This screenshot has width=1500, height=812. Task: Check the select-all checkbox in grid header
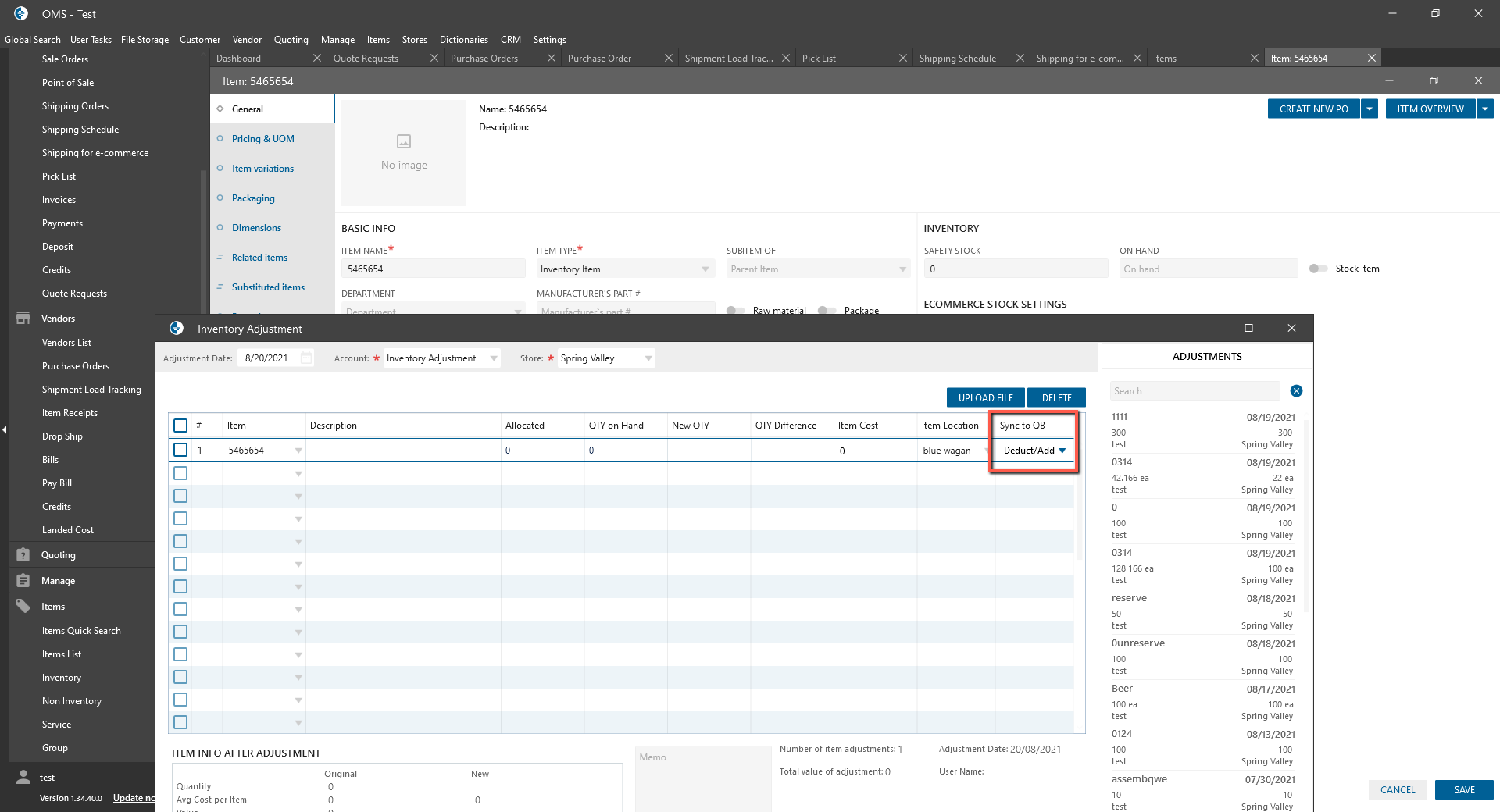pyautogui.click(x=180, y=426)
